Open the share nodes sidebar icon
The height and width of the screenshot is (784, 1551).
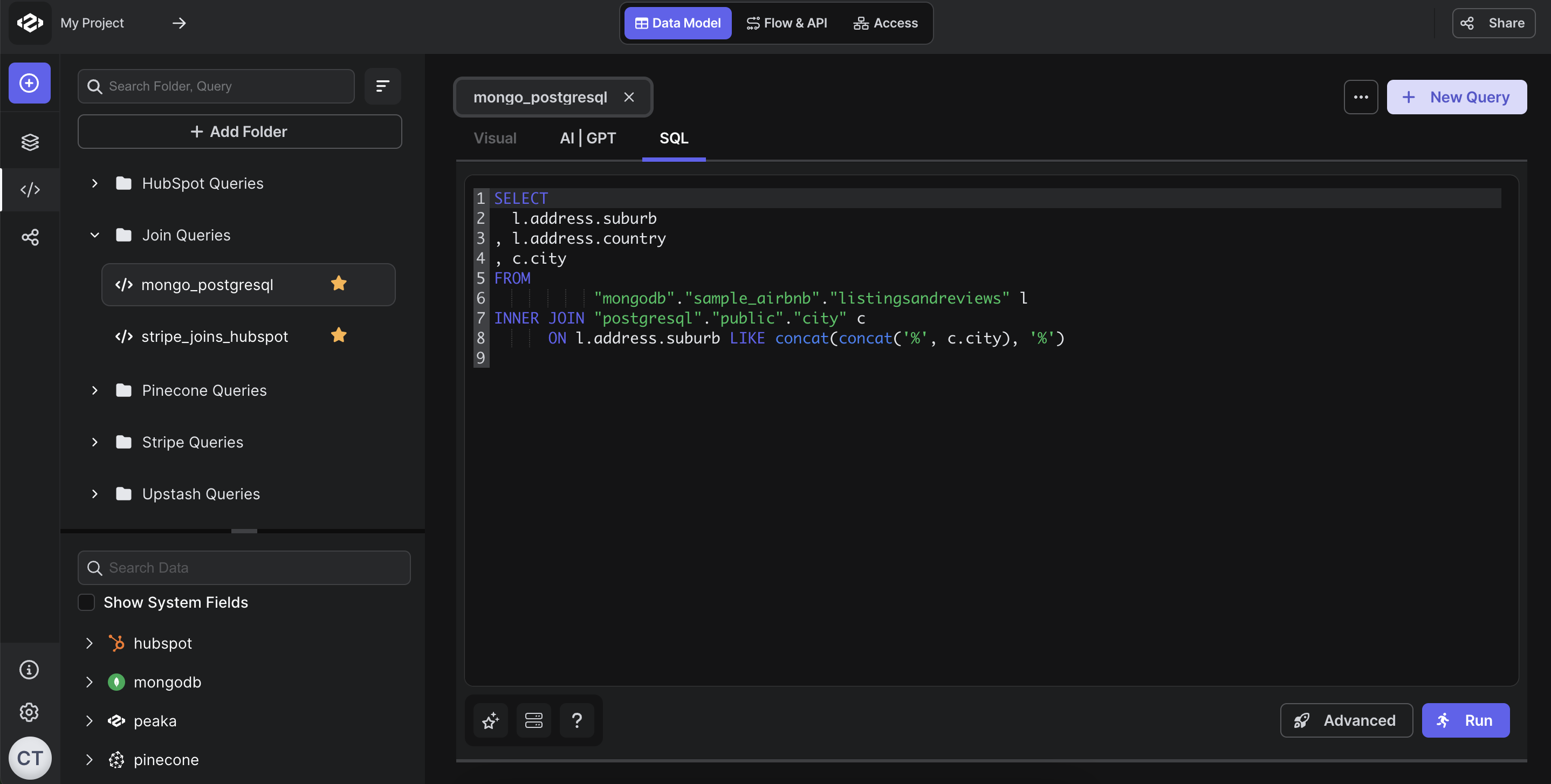(x=30, y=237)
